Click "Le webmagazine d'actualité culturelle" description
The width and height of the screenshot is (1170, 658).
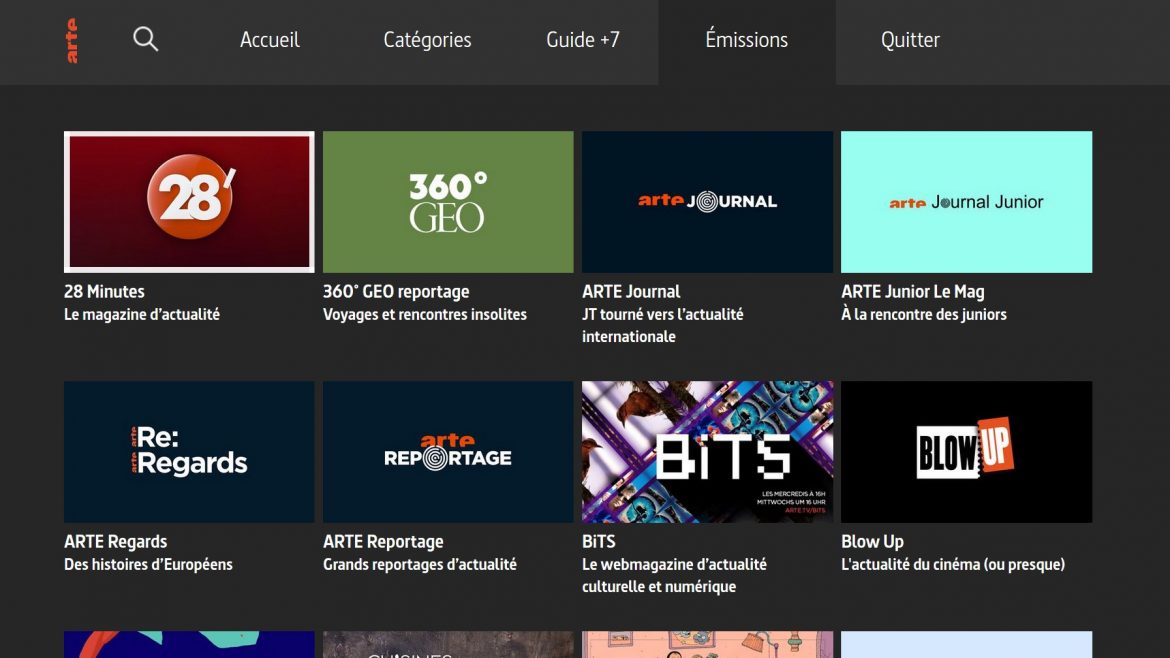click(674, 575)
